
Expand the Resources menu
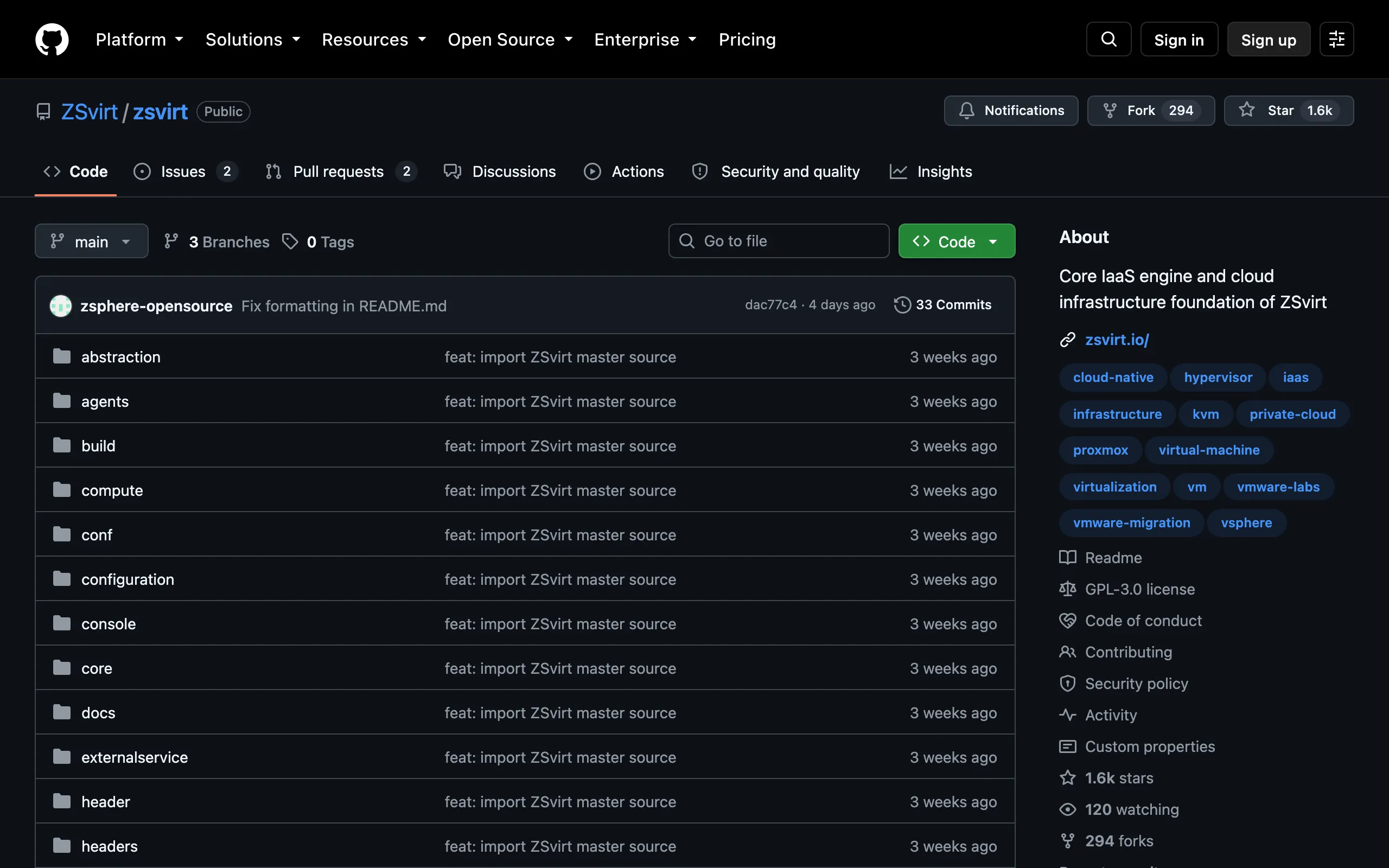click(x=374, y=39)
